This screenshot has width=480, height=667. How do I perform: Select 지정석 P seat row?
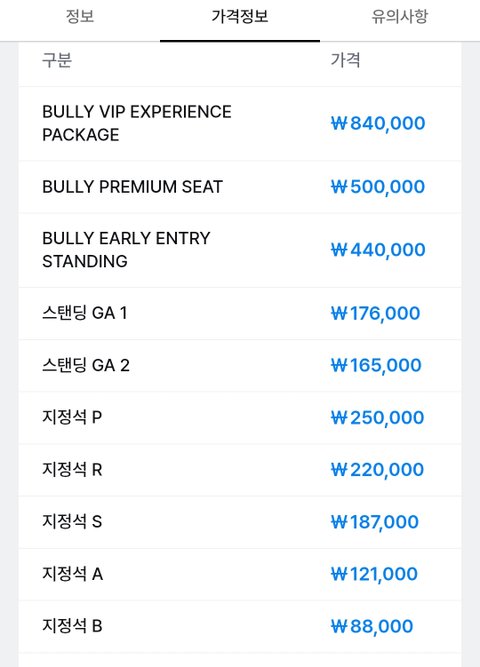coord(240,418)
